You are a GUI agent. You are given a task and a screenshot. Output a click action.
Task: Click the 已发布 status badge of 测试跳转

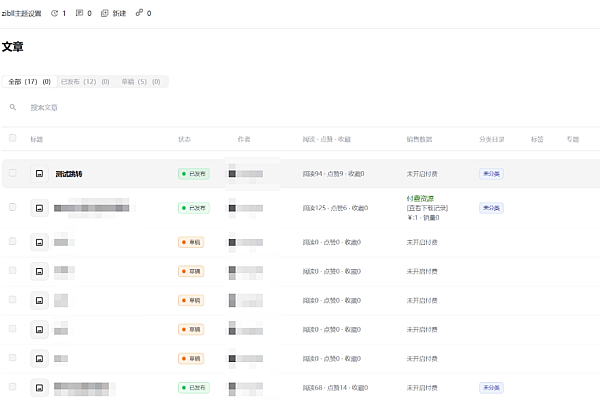tap(193, 174)
